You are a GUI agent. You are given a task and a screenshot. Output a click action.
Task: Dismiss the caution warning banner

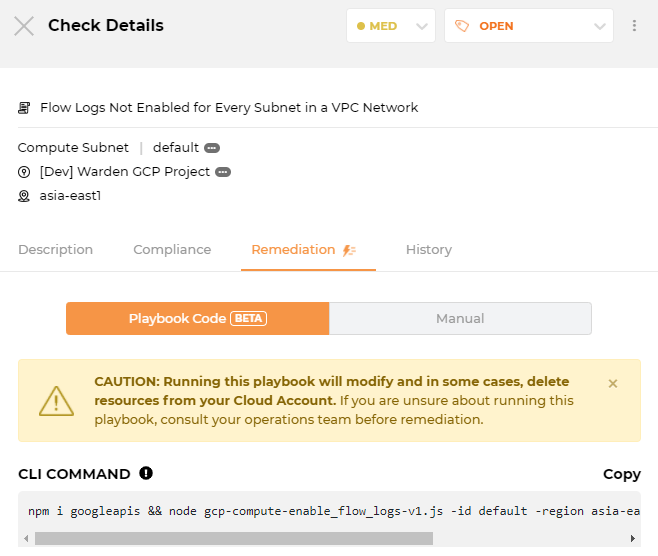tap(613, 384)
